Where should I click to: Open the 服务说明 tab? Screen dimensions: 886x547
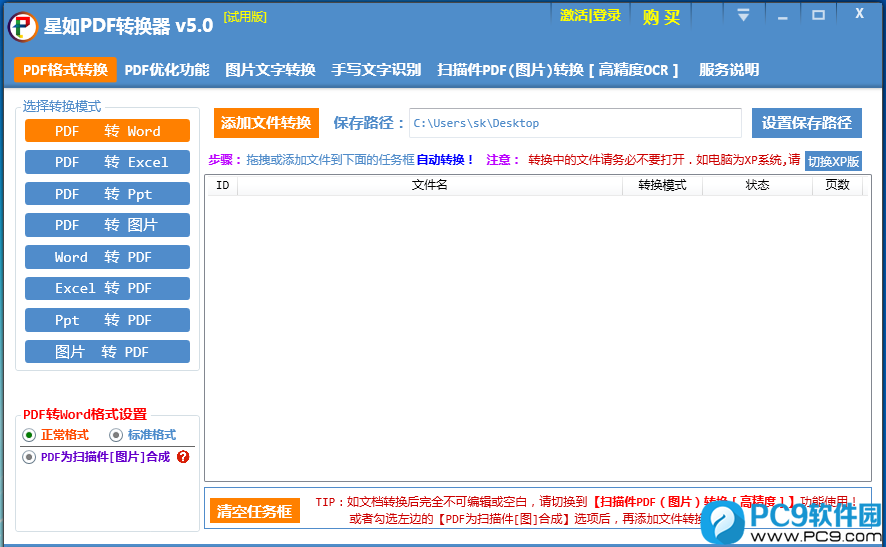coord(729,70)
